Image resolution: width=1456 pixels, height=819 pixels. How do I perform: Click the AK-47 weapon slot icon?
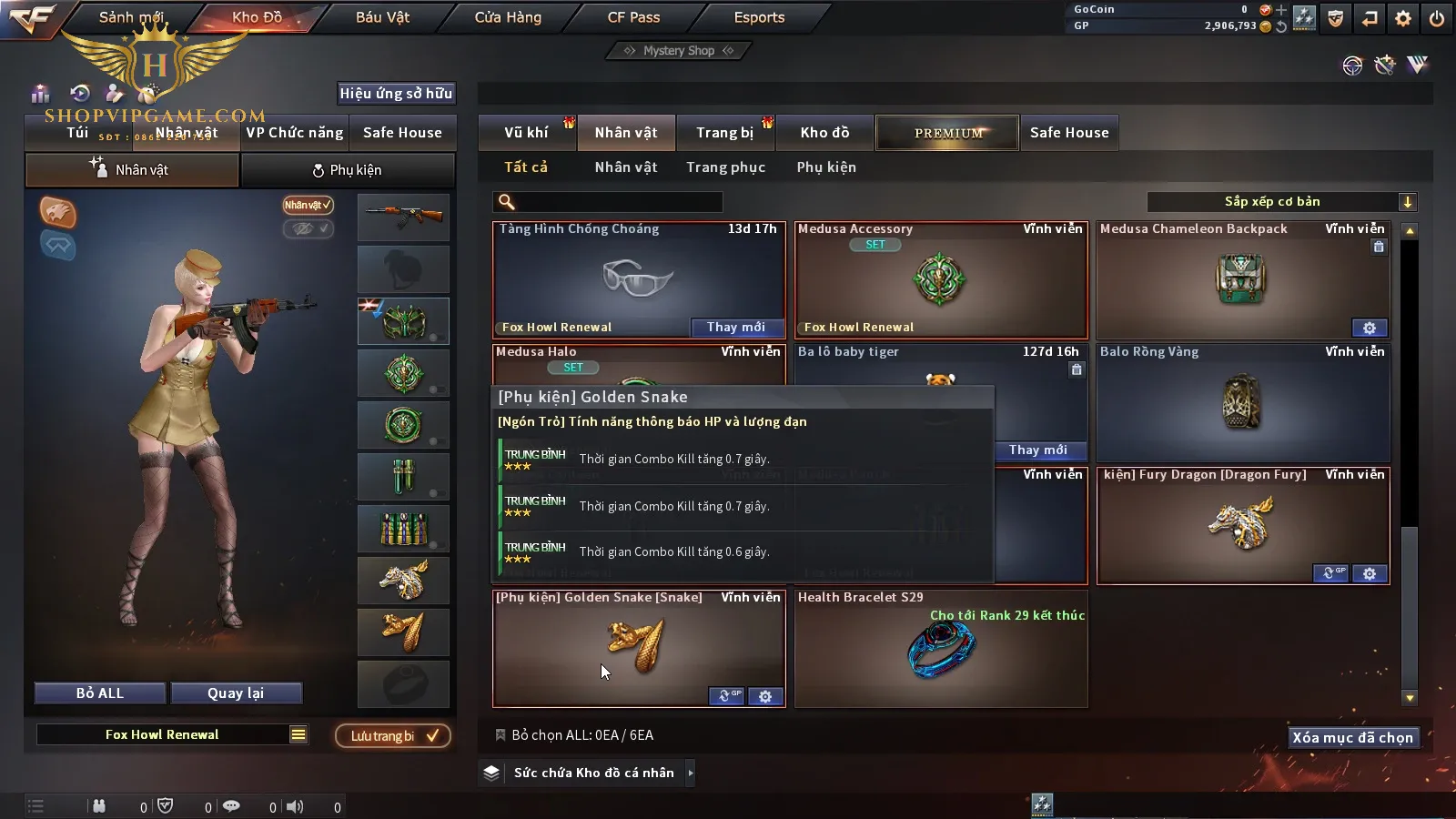pyautogui.click(x=403, y=217)
